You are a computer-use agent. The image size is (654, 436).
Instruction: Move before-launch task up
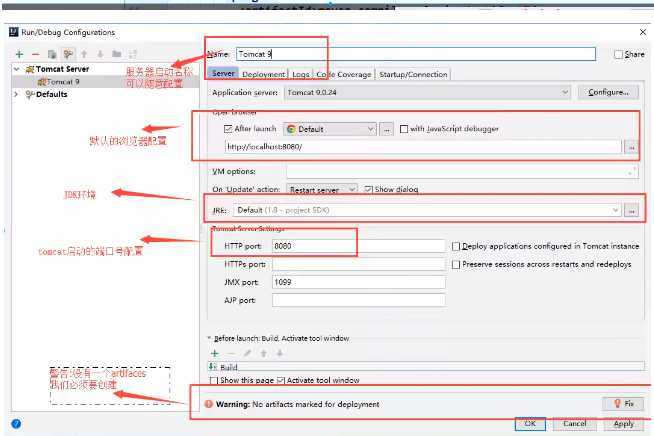pos(264,353)
